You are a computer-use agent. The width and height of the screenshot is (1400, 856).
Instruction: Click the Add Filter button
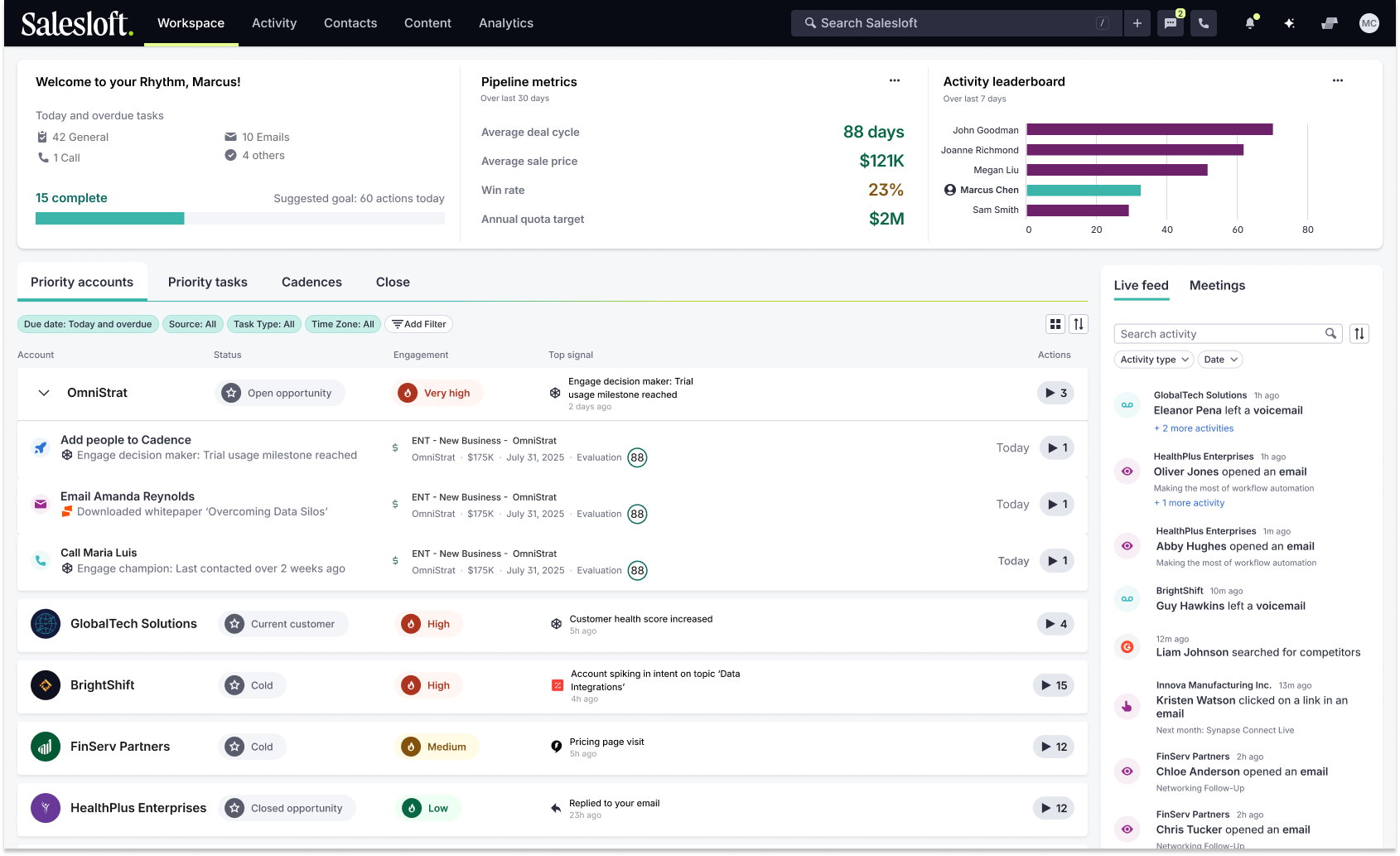coord(419,324)
